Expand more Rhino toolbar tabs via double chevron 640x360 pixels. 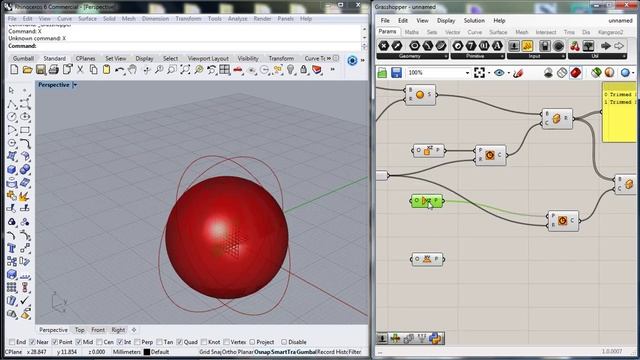point(329,58)
